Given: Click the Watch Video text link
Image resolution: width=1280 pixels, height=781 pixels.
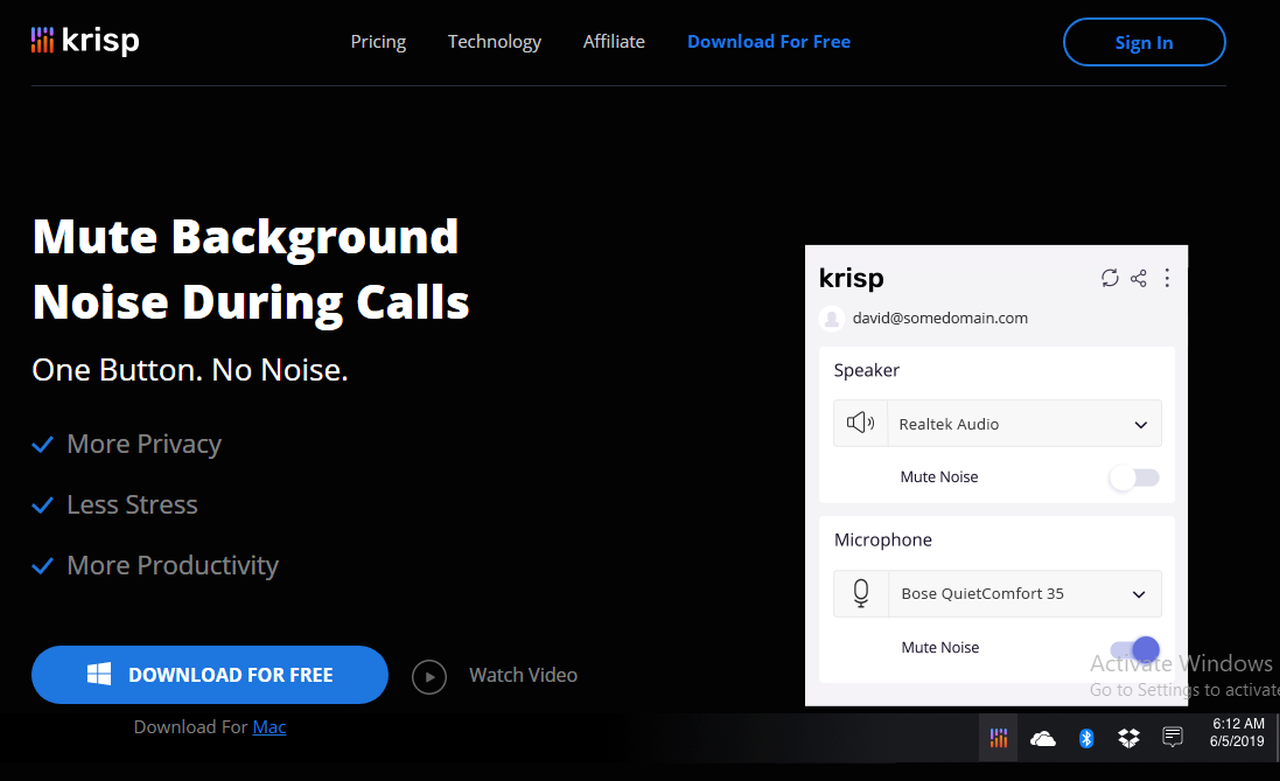Looking at the screenshot, I should (x=523, y=675).
